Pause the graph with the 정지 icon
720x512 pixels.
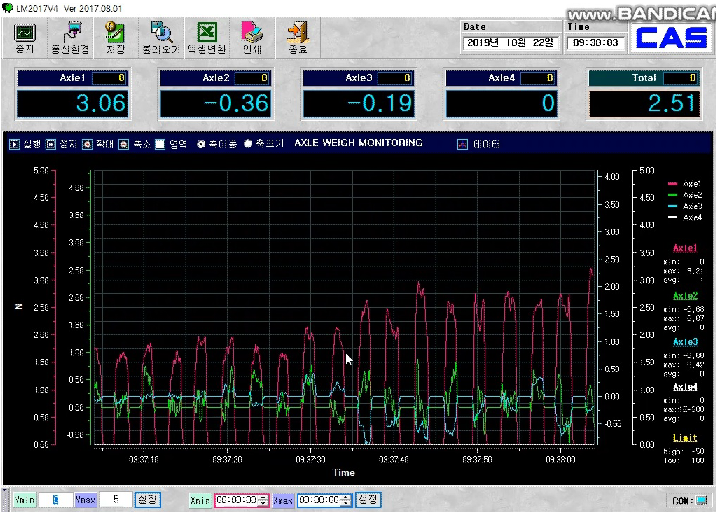pos(51,144)
